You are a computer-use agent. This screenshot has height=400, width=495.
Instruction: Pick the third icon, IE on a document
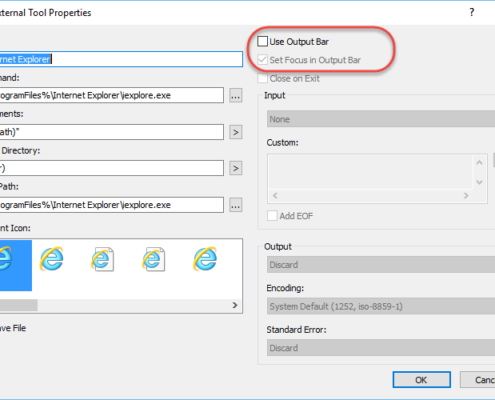pos(102,259)
